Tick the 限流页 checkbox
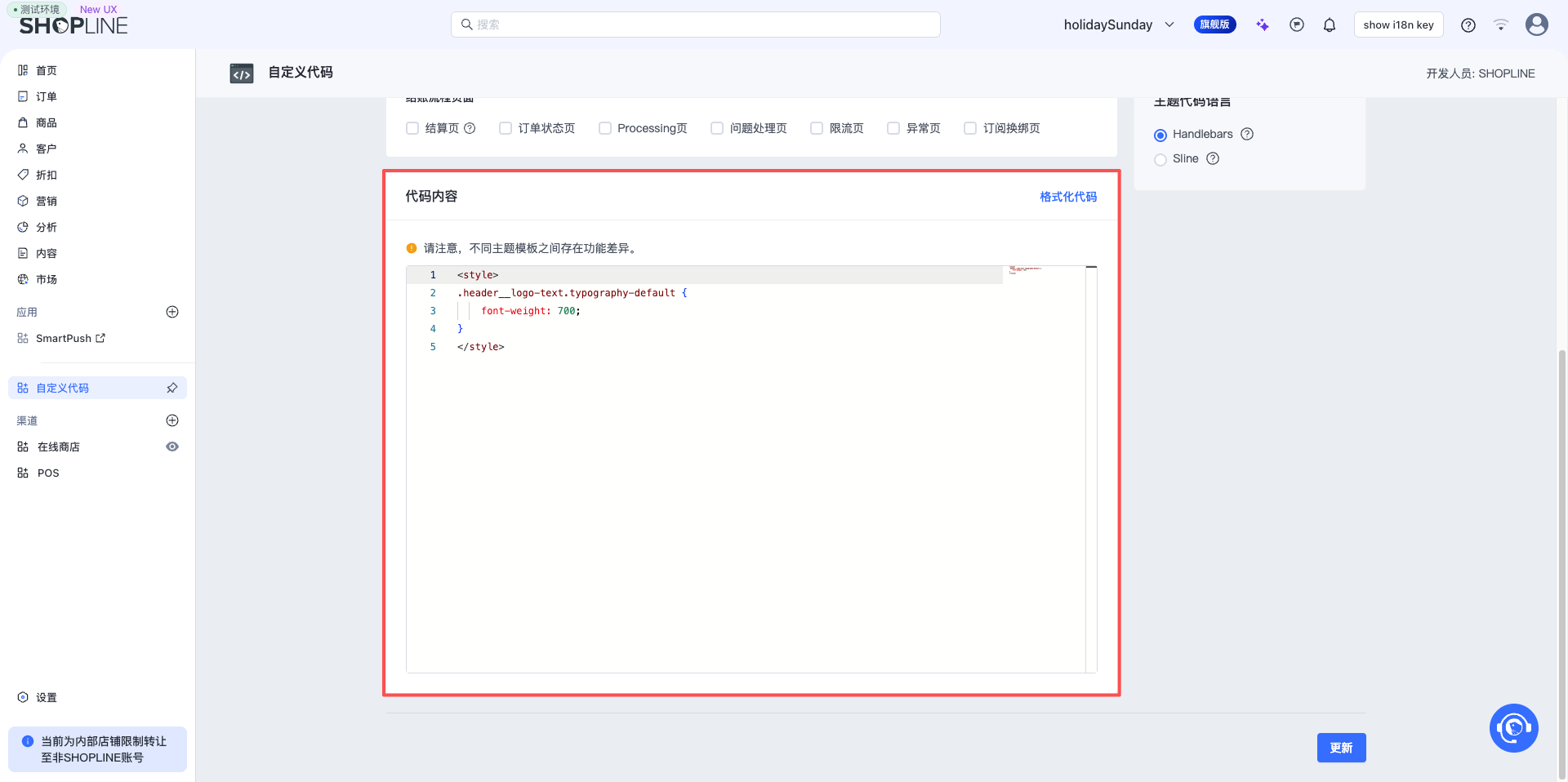Image resolution: width=1568 pixels, height=782 pixels. [817, 128]
